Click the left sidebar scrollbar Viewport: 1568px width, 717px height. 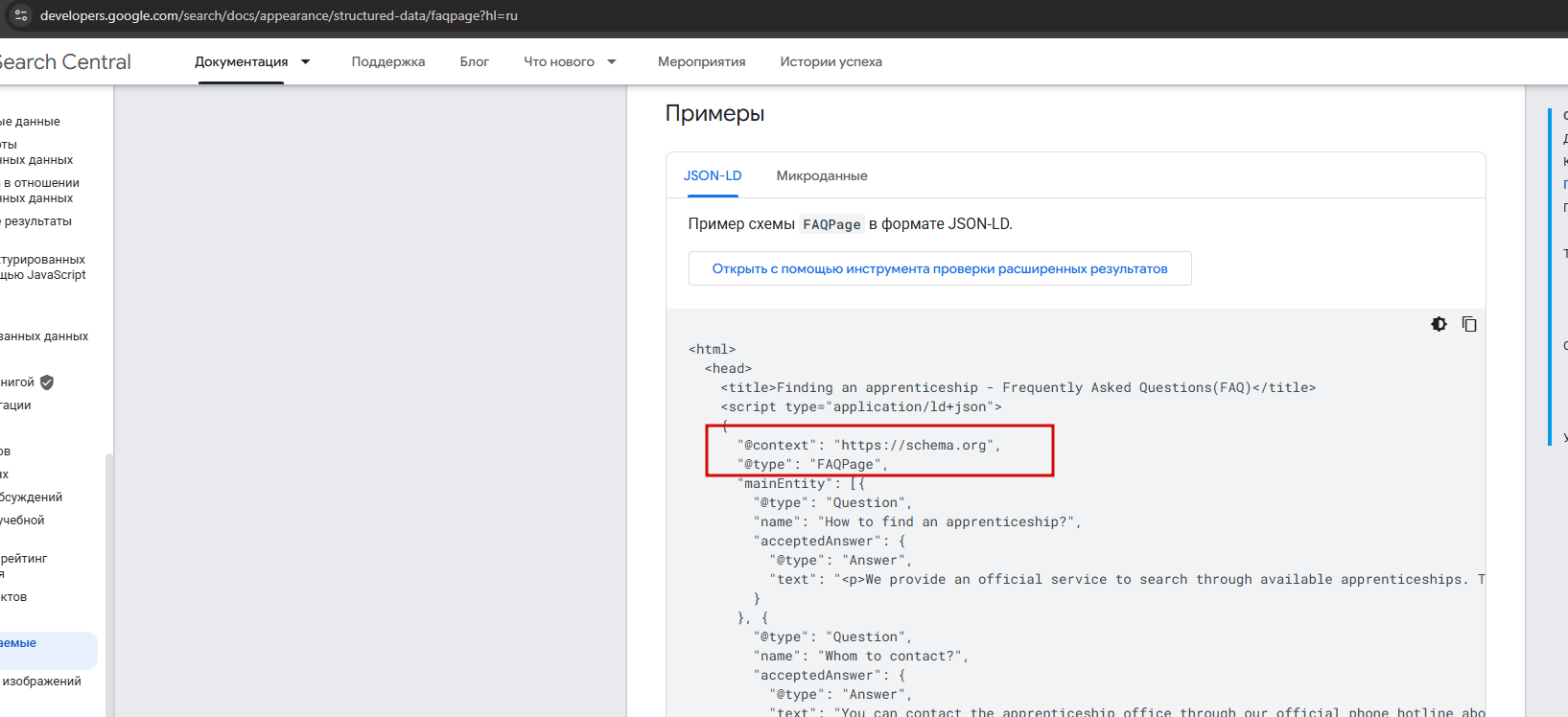(x=108, y=575)
